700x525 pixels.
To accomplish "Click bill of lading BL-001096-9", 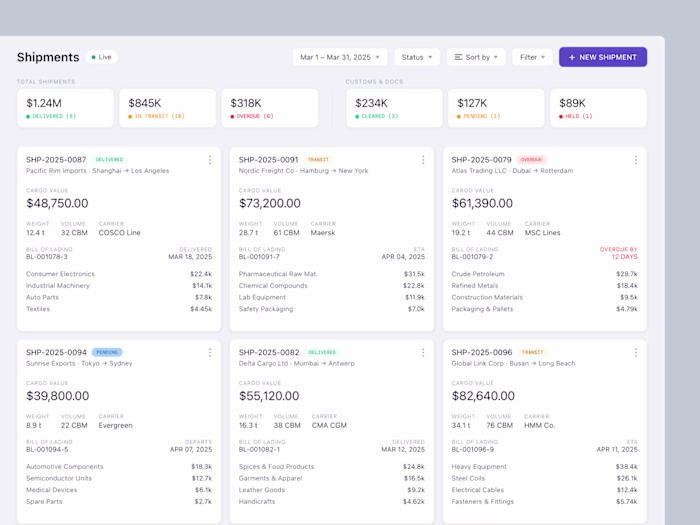I will 473,450.
